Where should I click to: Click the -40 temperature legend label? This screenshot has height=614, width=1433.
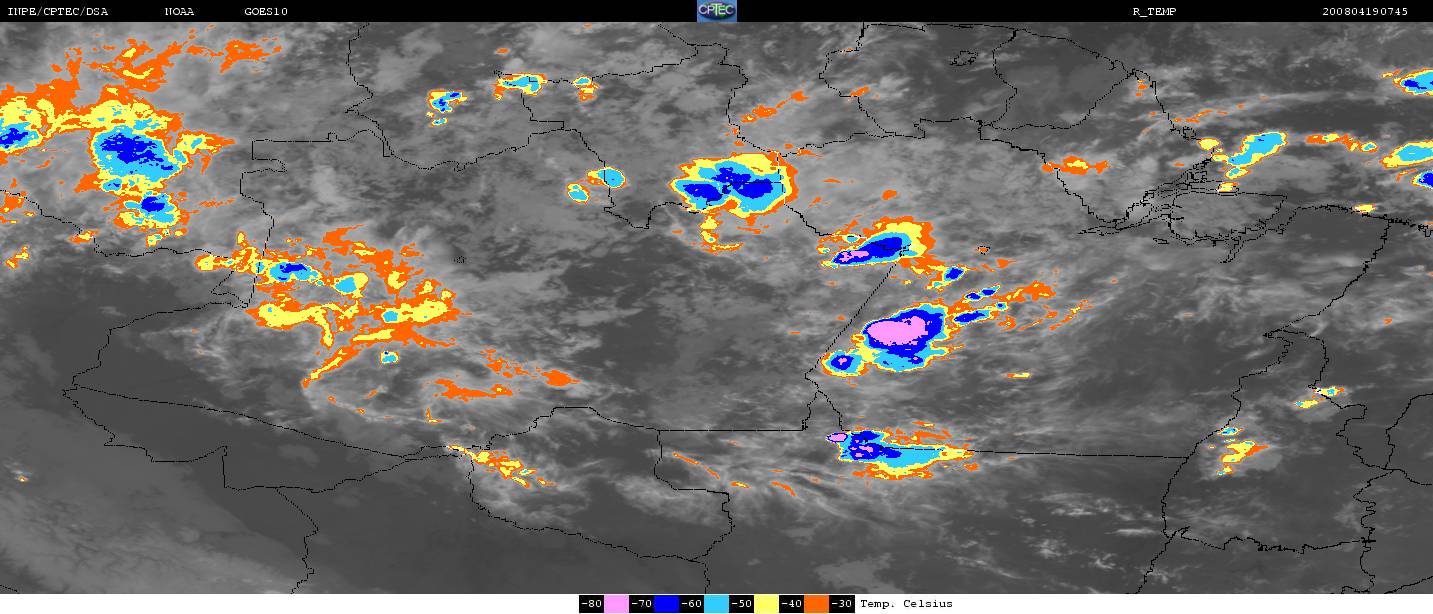click(x=791, y=604)
